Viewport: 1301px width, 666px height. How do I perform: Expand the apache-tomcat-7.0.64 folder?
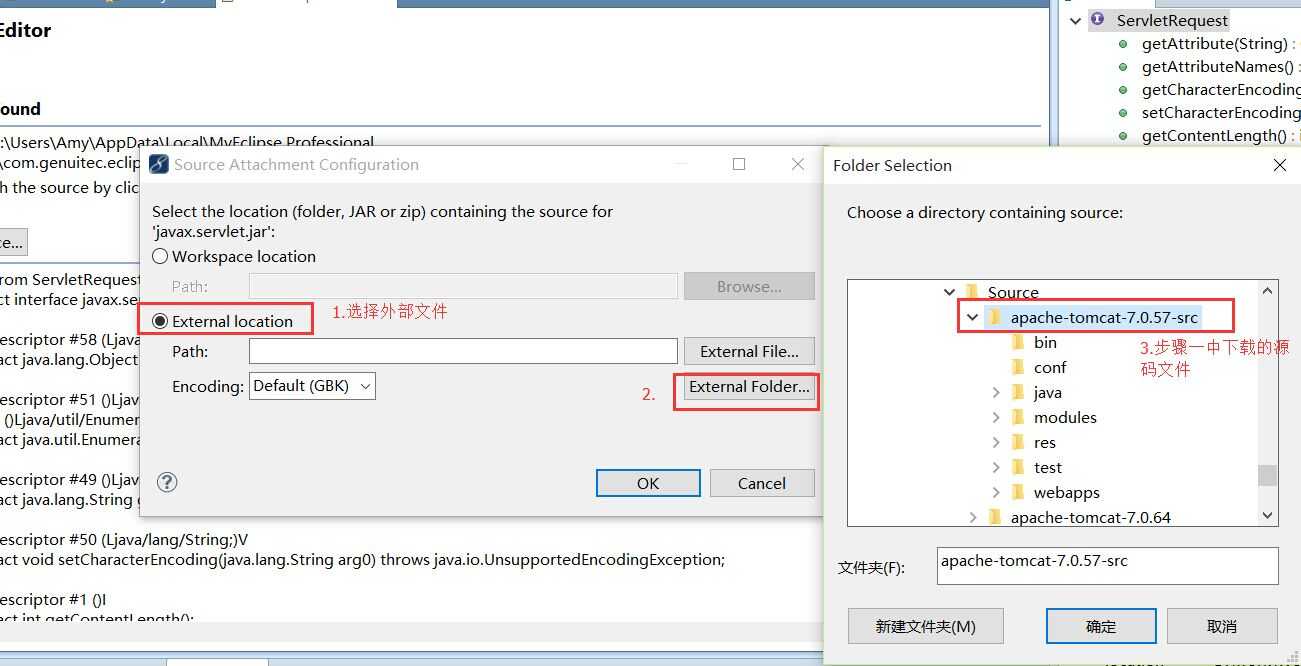[x=973, y=517]
